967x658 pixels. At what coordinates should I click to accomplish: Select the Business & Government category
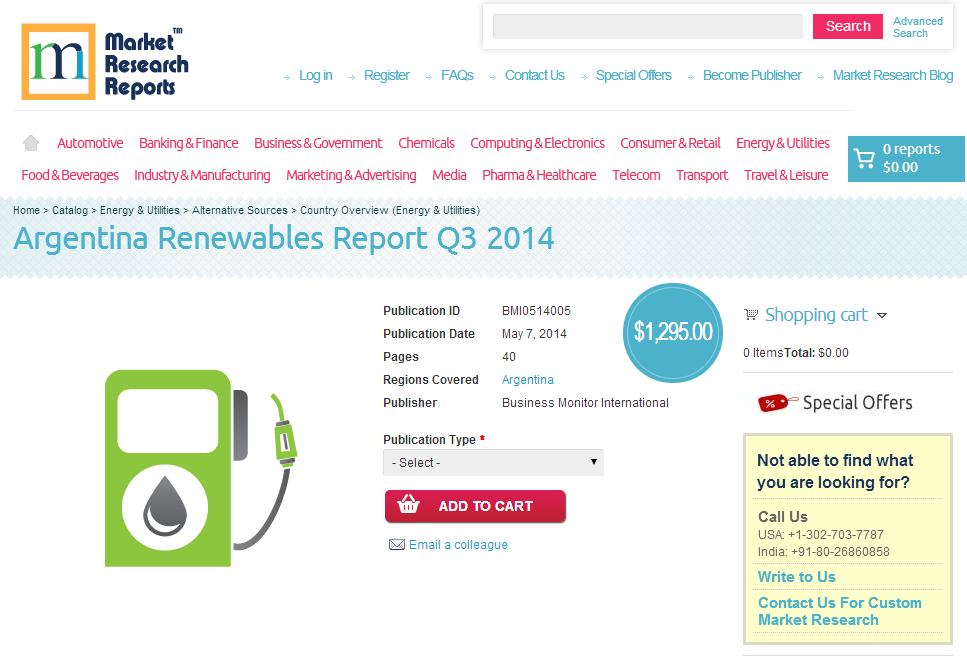[318, 143]
